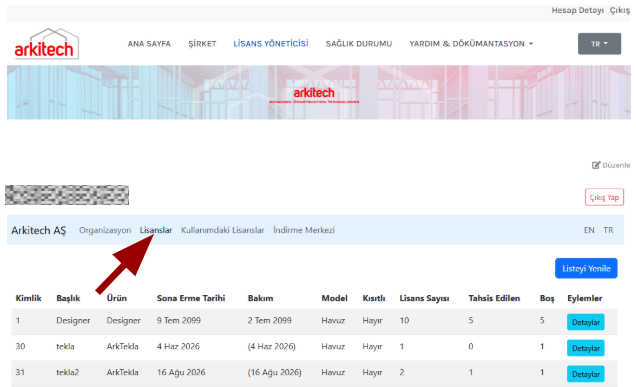
Task: Click the Kimlik column header
Action: coord(28,298)
